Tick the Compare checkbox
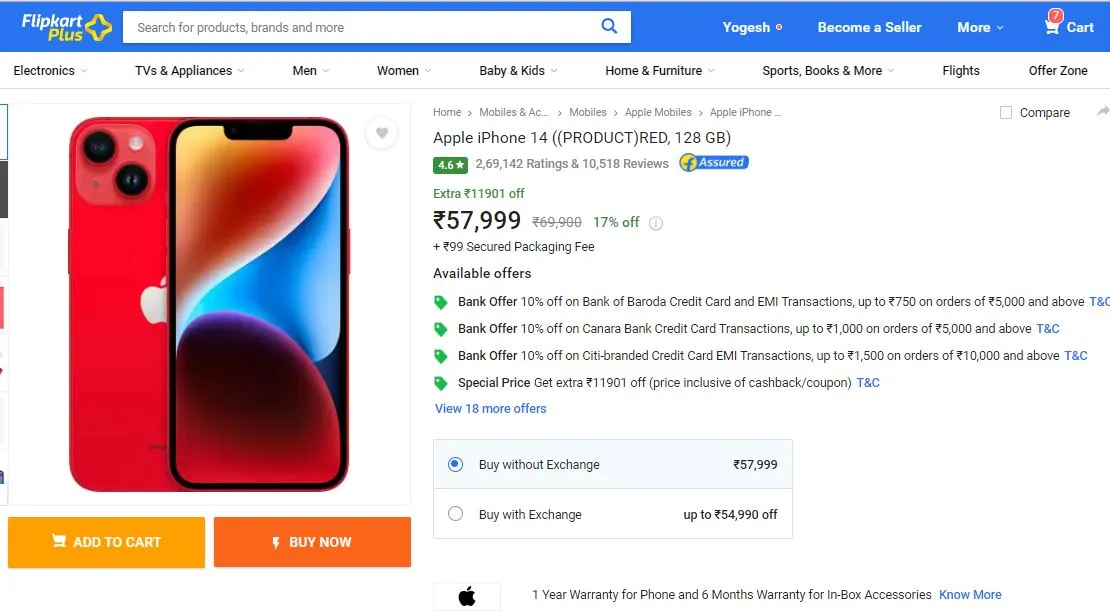1110x613 pixels. [1005, 113]
